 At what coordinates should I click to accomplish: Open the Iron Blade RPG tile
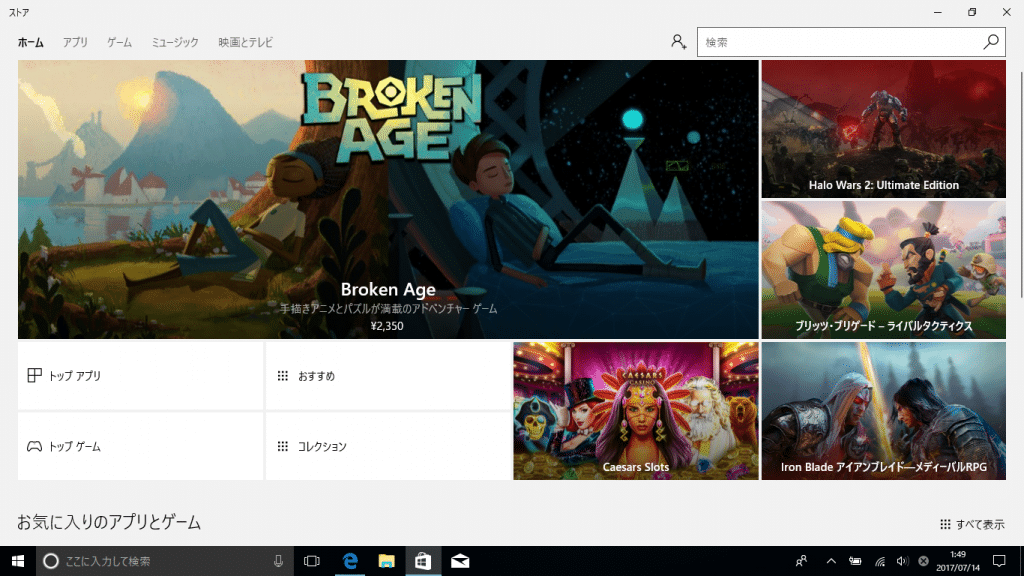(884, 411)
